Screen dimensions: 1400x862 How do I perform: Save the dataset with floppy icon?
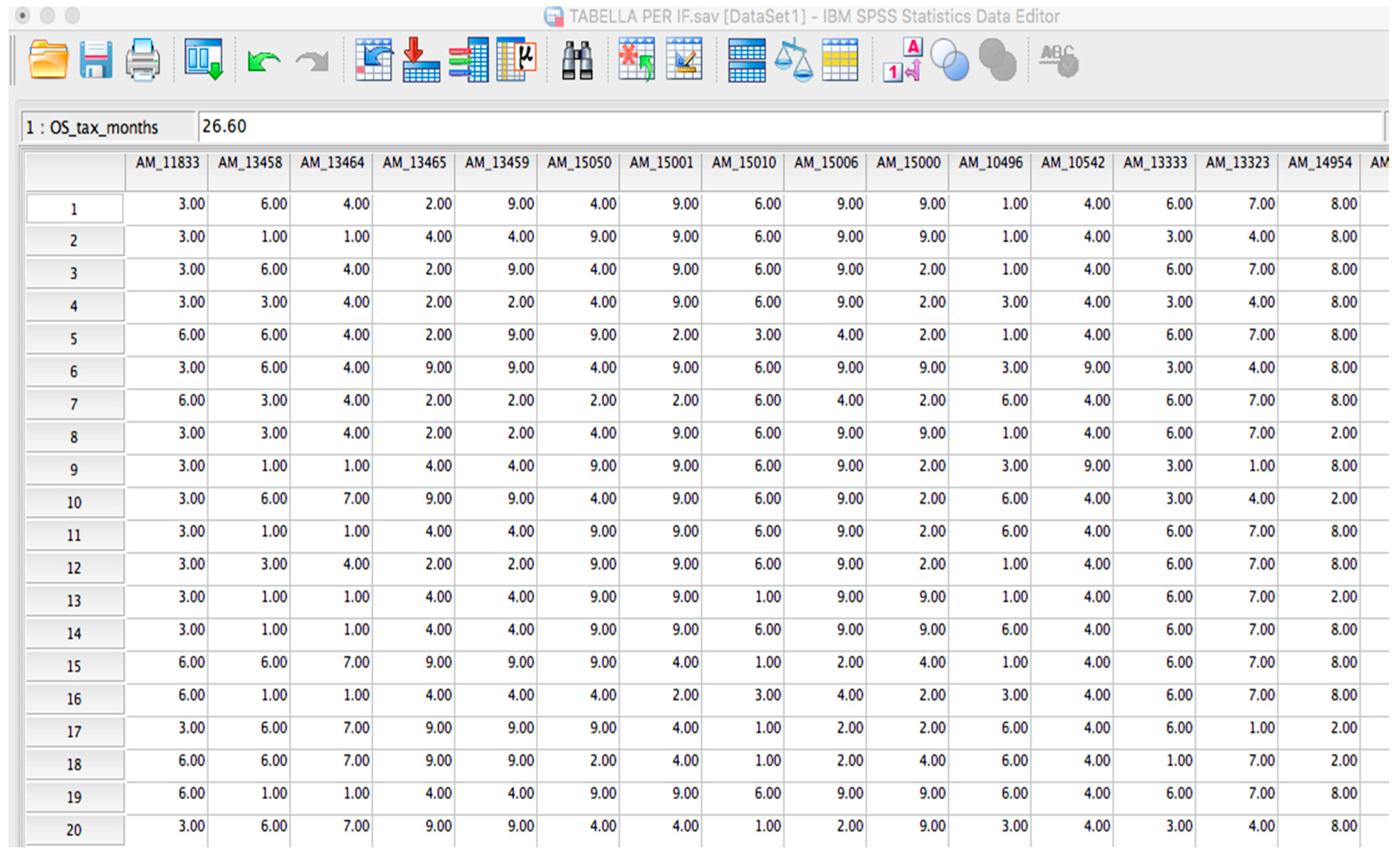tap(96, 59)
